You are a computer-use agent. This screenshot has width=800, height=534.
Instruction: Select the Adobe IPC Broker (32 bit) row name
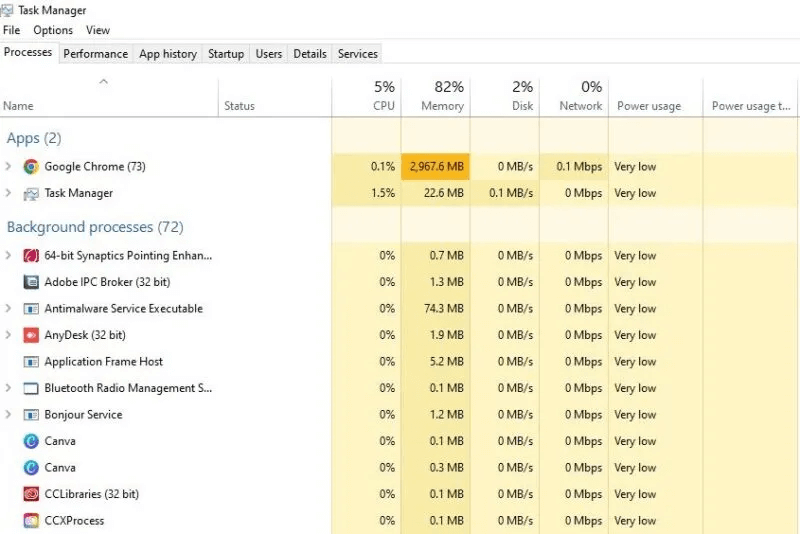coord(107,282)
